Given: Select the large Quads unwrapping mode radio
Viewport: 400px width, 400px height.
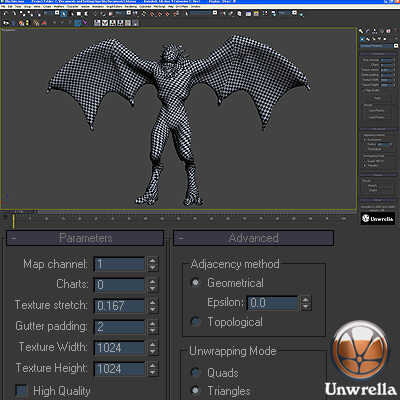Looking at the screenshot, I should click(x=195, y=372).
